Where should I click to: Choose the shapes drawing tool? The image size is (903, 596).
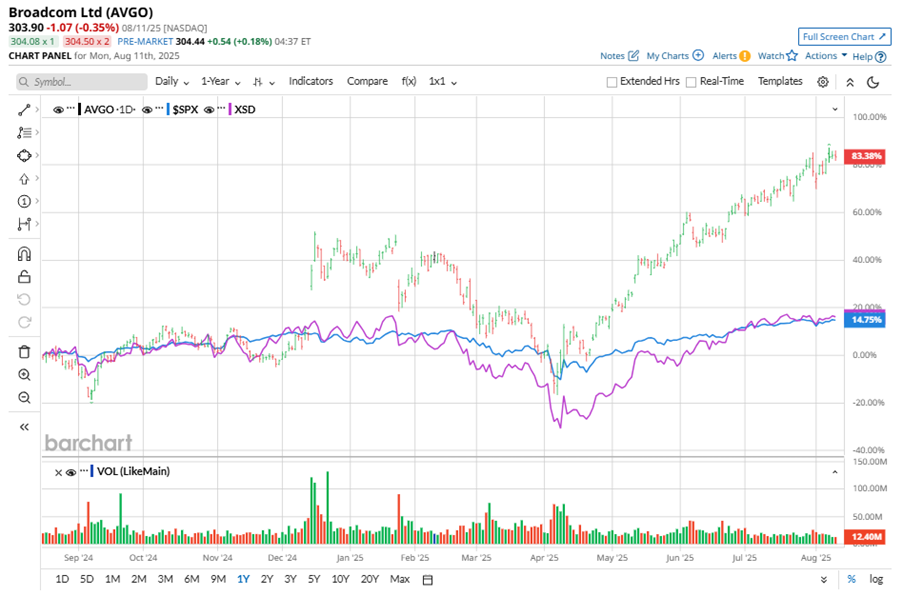tap(24, 155)
